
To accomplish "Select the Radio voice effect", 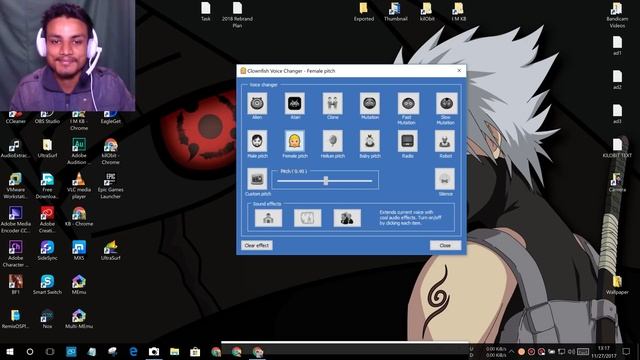I will 408,141.
